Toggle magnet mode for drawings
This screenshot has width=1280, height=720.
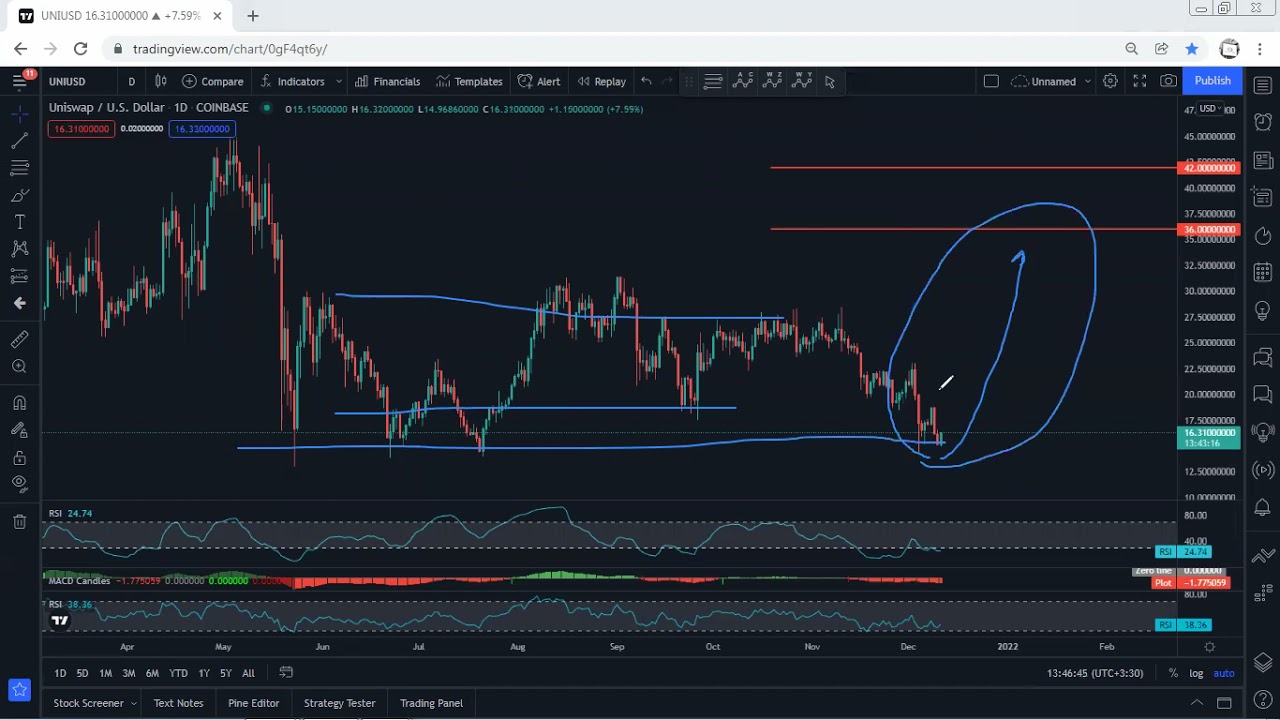(19, 404)
